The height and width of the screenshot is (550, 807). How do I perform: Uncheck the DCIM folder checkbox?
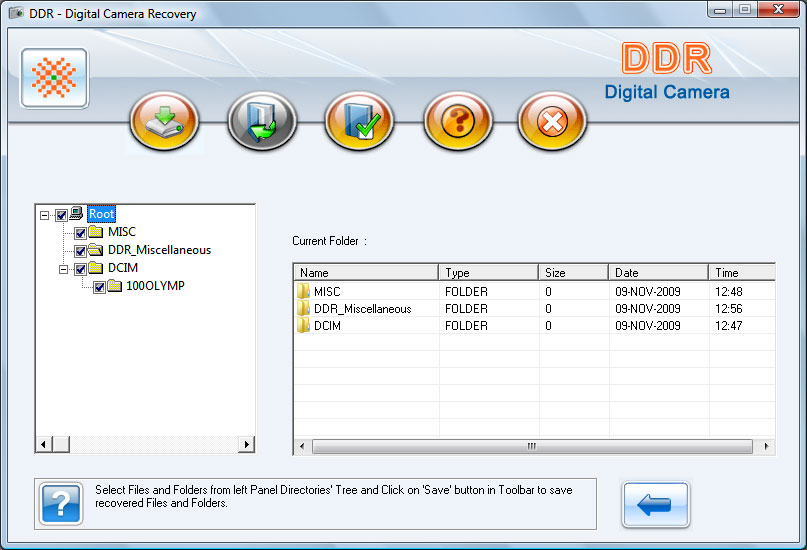(80, 269)
